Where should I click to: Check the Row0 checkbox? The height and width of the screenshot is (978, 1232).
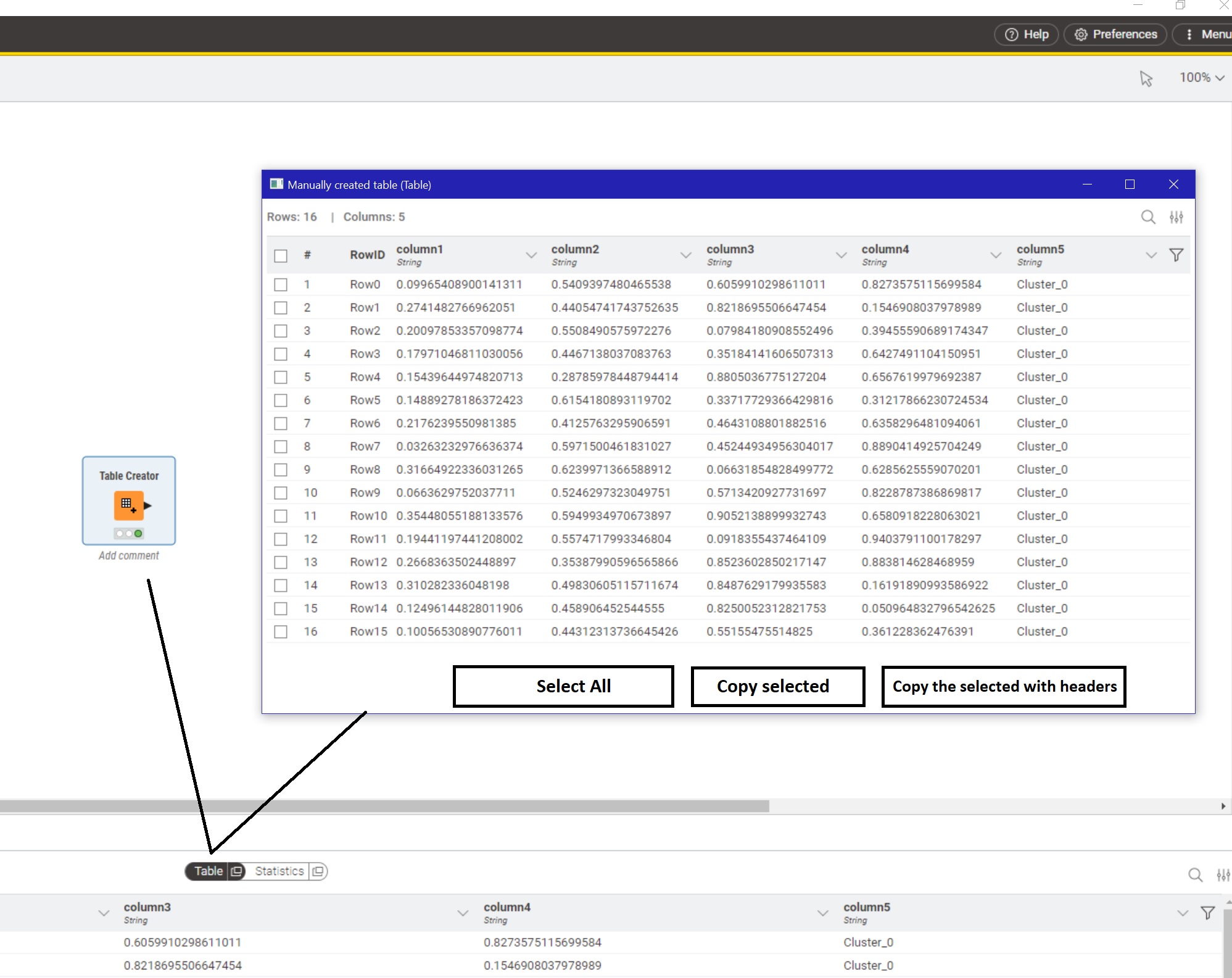tap(281, 284)
